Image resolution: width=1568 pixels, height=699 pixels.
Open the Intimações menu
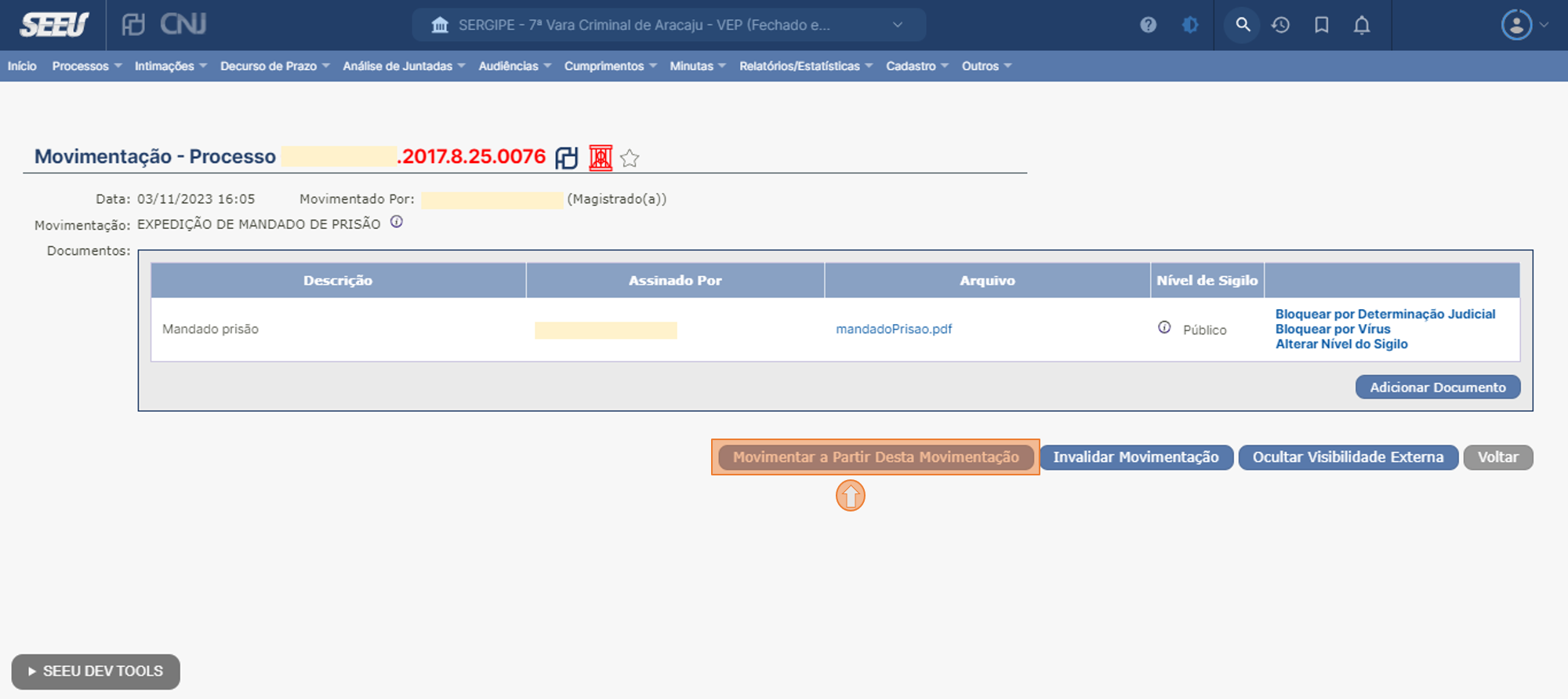(x=171, y=66)
